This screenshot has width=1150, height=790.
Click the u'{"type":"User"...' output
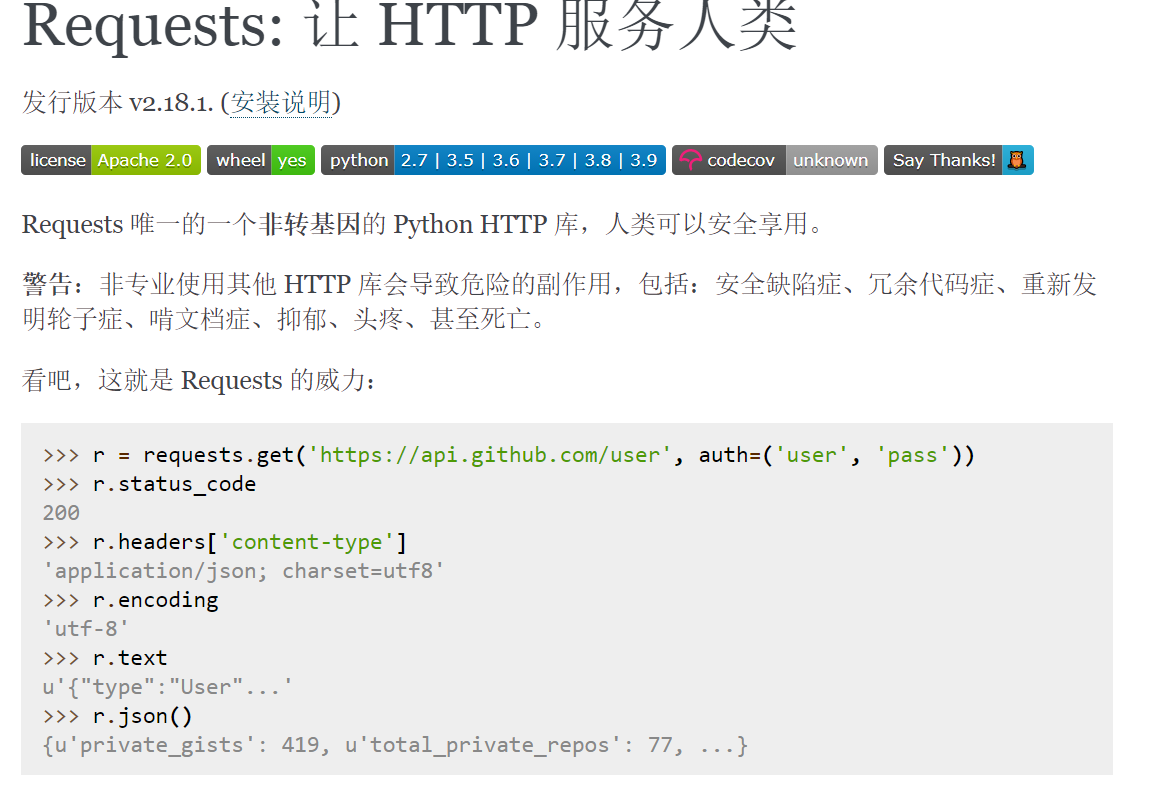click(167, 687)
